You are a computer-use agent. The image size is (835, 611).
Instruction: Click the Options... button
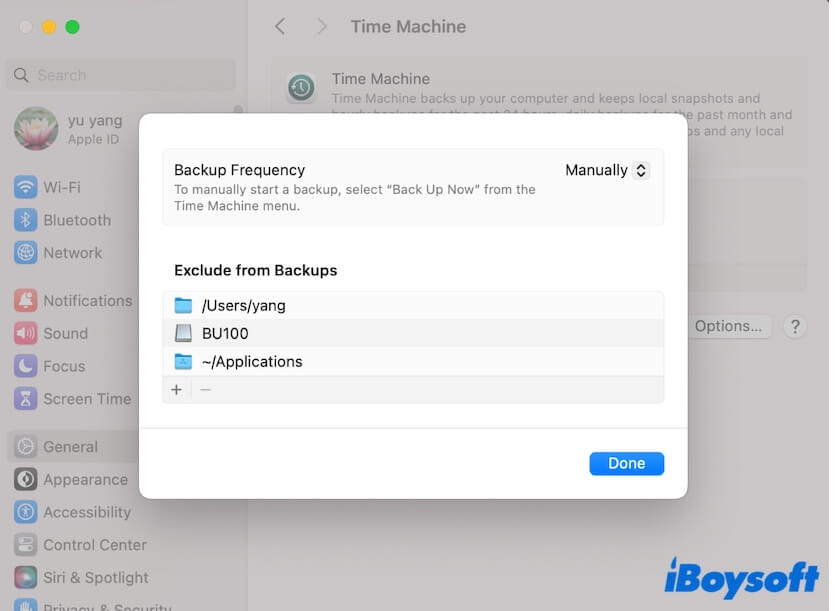click(x=728, y=326)
